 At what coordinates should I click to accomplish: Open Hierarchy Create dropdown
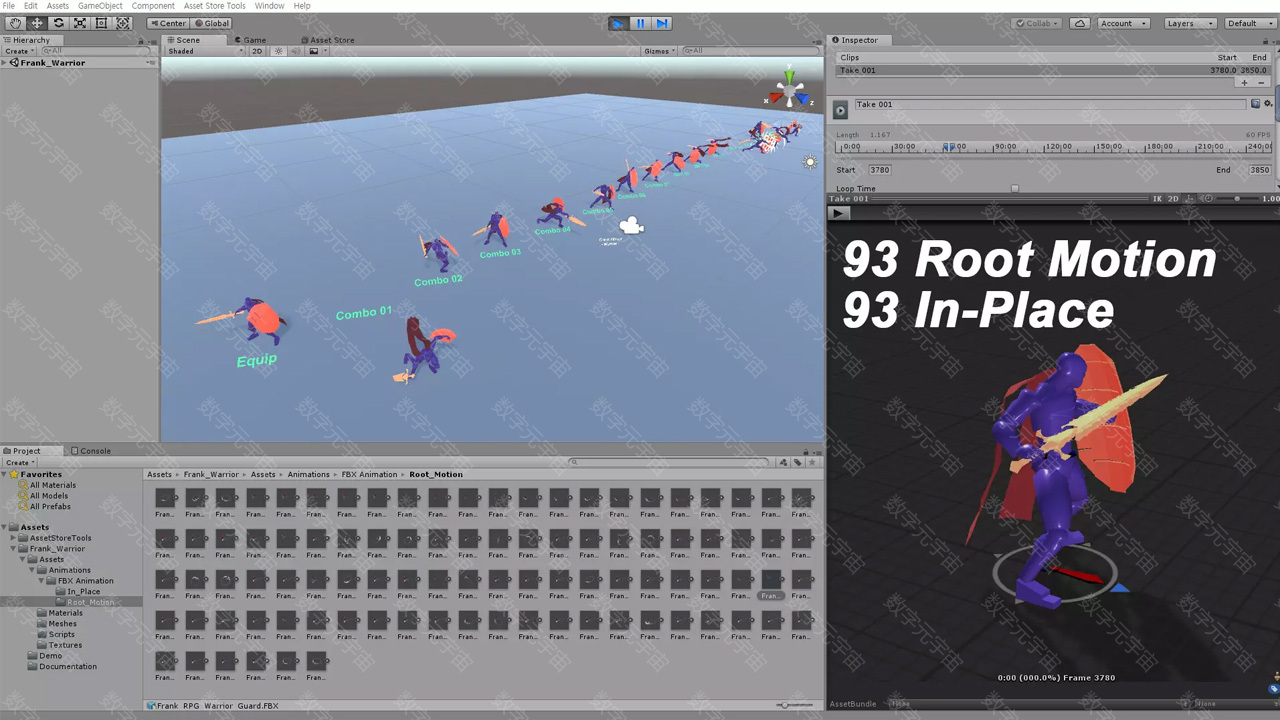point(19,51)
